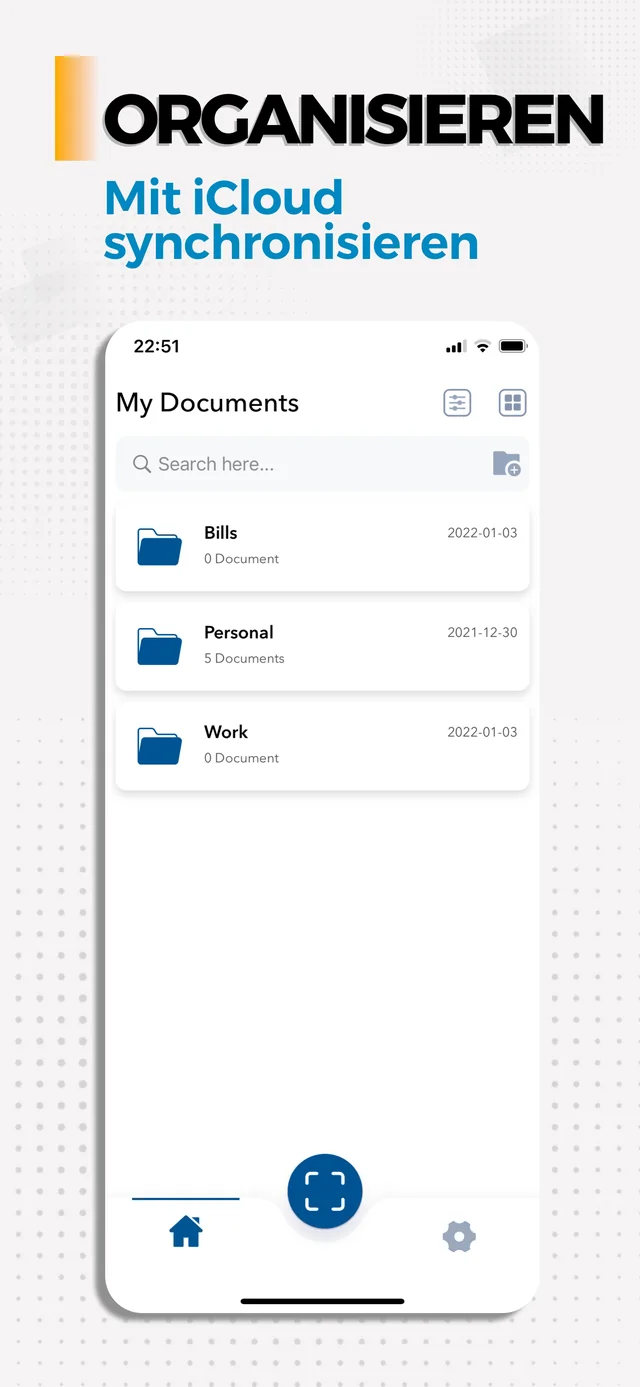Viewport: 640px width, 1387px height.
Task: Select the Personal folder name
Action: (x=239, y=632)
